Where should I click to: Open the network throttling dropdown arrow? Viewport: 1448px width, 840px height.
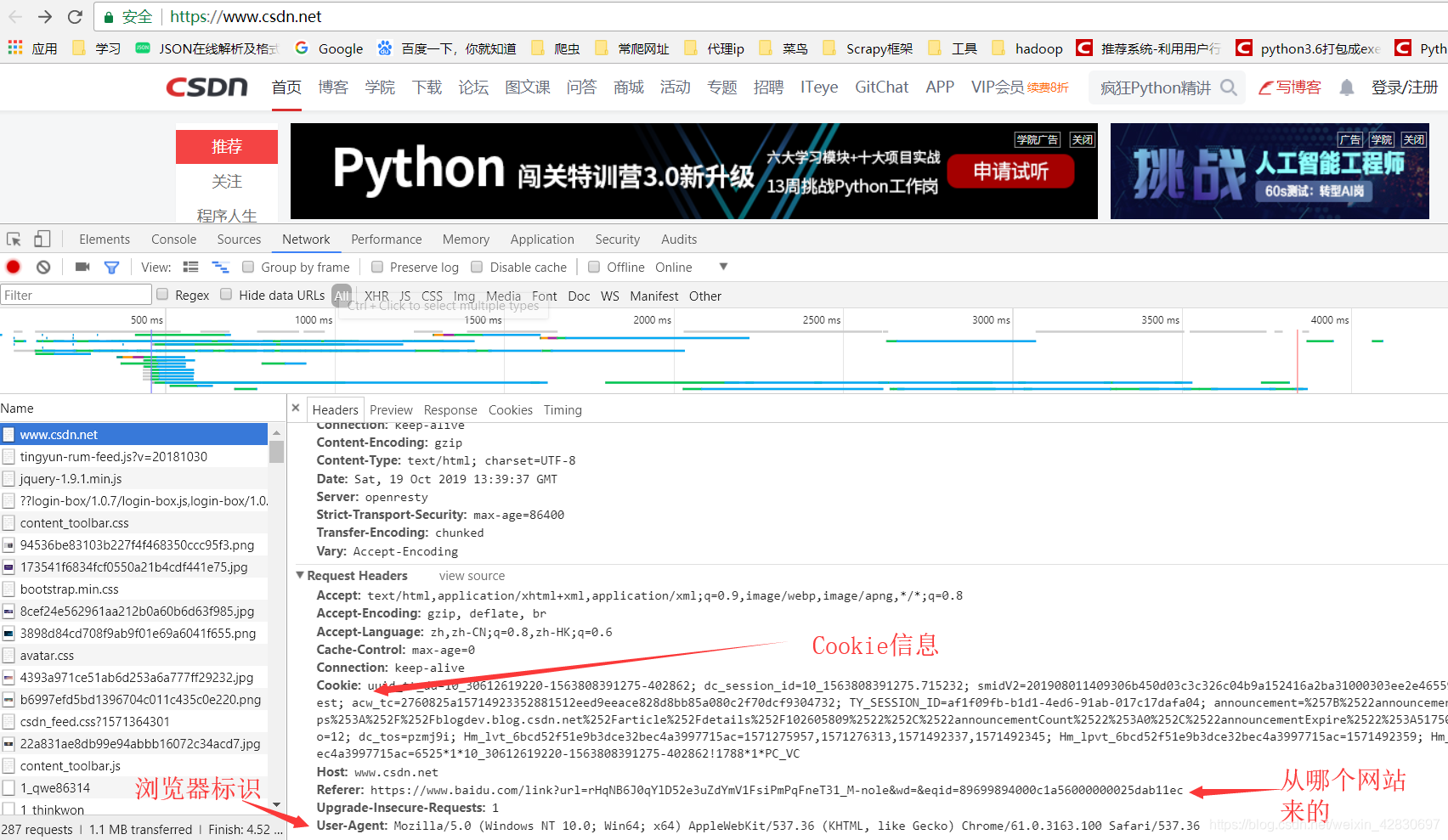coord(723,267)
